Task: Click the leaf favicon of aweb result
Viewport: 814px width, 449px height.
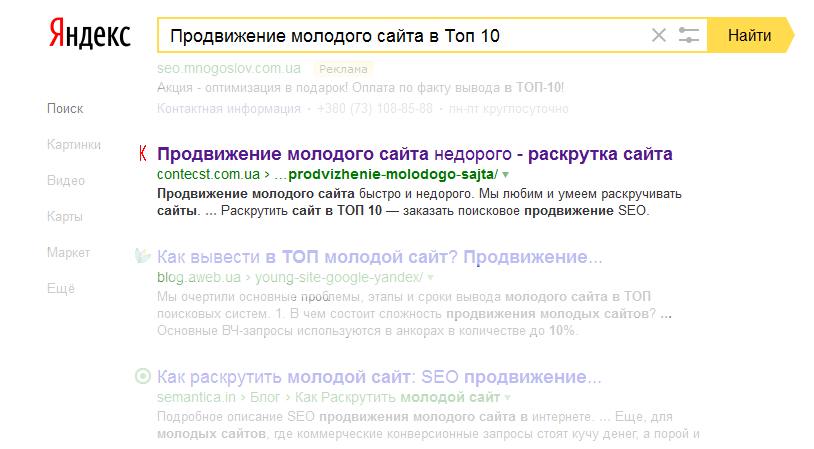Action: tap(142, 255)
